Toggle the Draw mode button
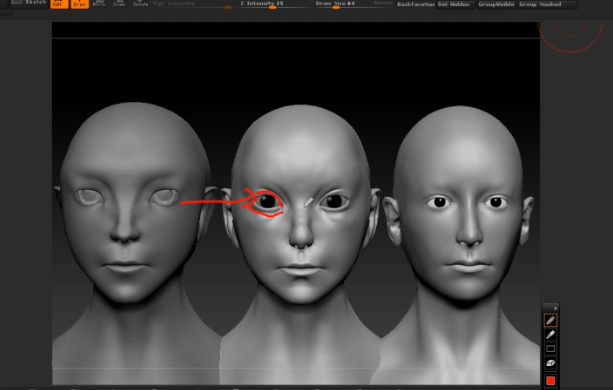 tap(79, 4)
